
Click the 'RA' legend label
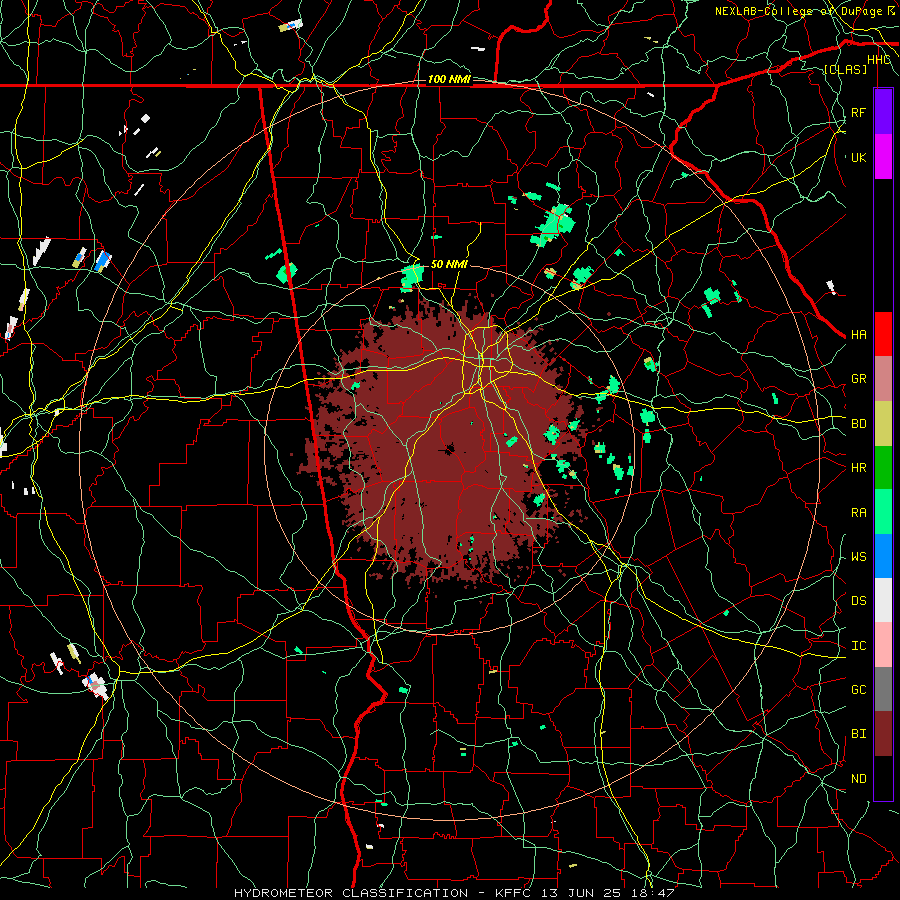[x=858, y=513]
